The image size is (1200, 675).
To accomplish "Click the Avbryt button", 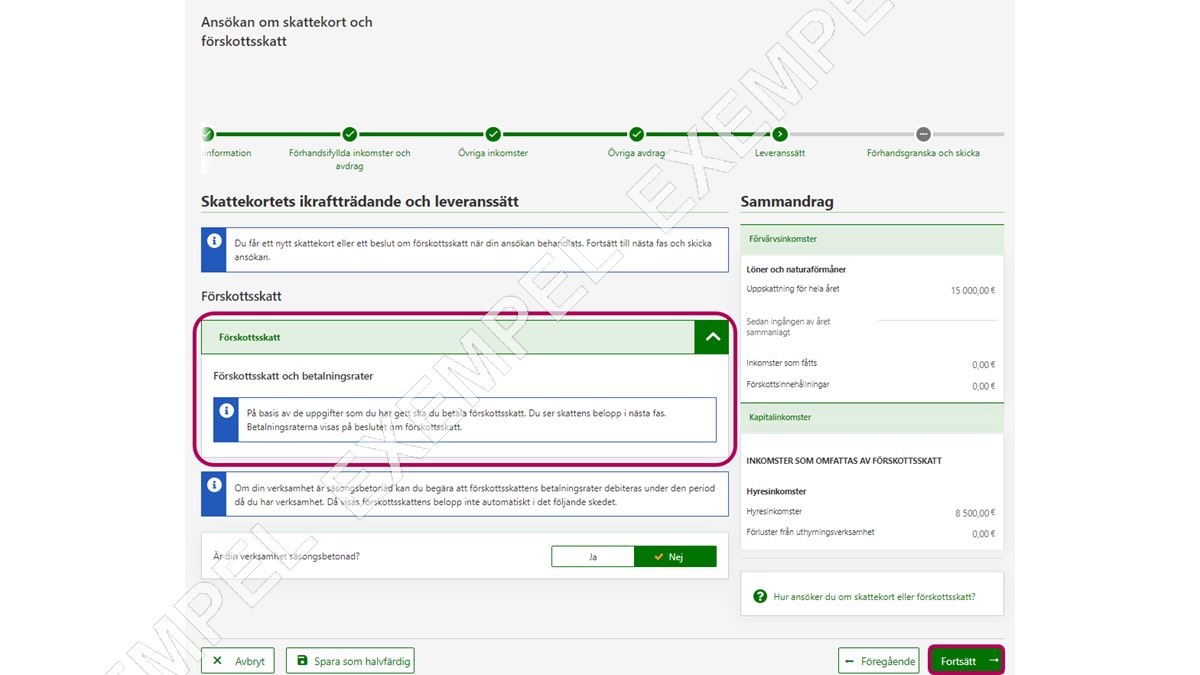I will 238,661.
